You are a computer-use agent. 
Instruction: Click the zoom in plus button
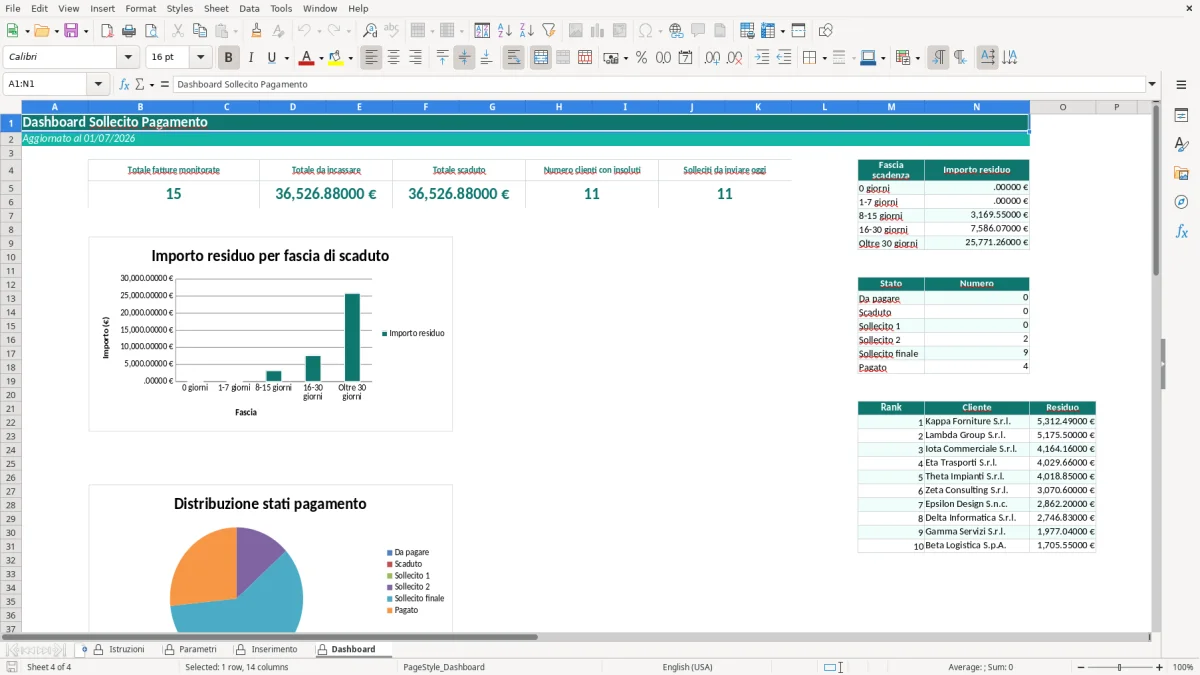coord(1160,667)
